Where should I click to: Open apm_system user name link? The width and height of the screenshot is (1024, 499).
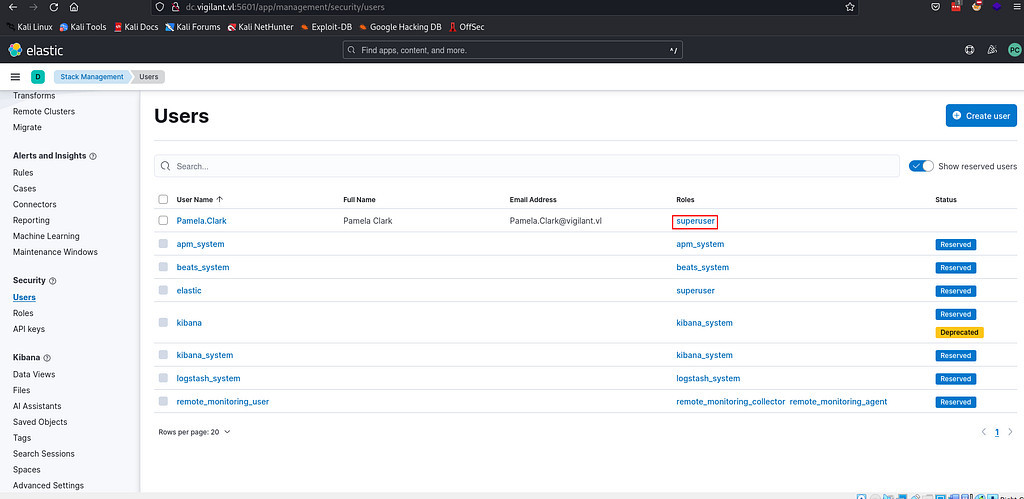point(200,244)
